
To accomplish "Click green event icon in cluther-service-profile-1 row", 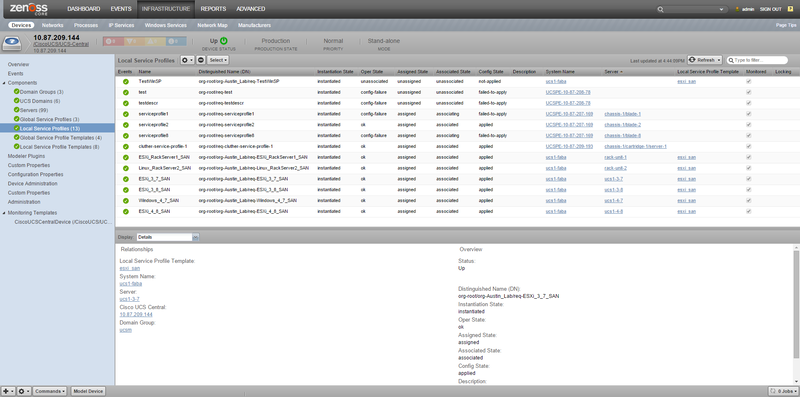I will (126, 146).
